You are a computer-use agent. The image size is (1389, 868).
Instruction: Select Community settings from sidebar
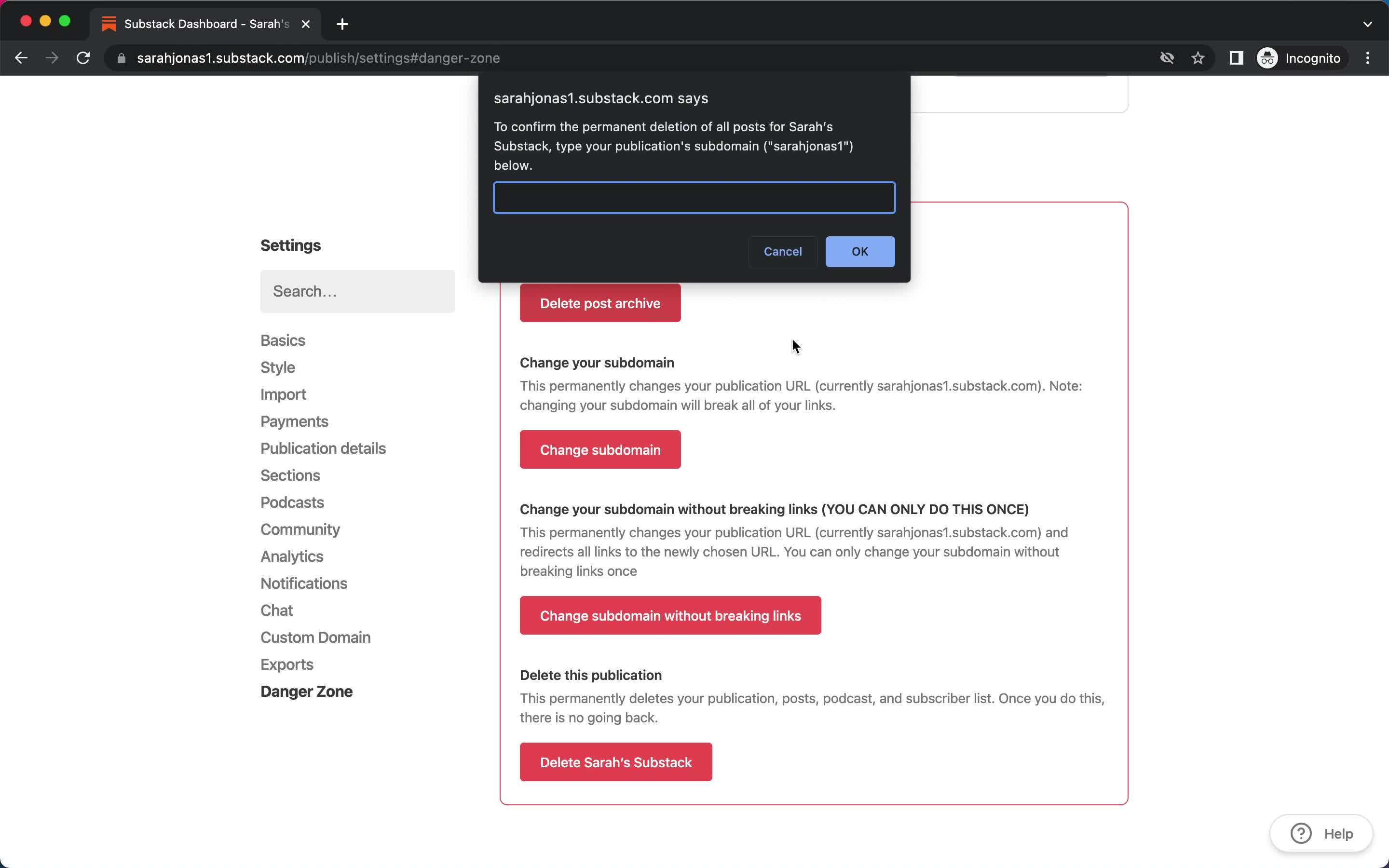pos(300,529)
